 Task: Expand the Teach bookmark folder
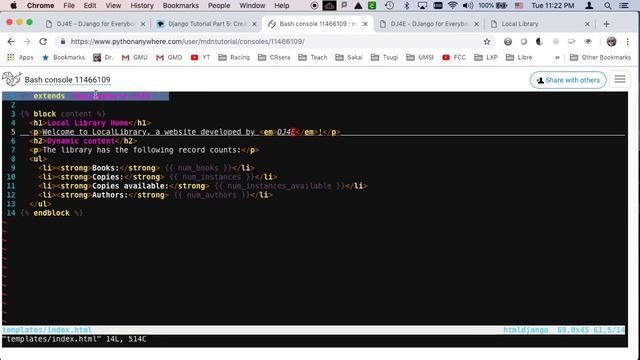313,58
